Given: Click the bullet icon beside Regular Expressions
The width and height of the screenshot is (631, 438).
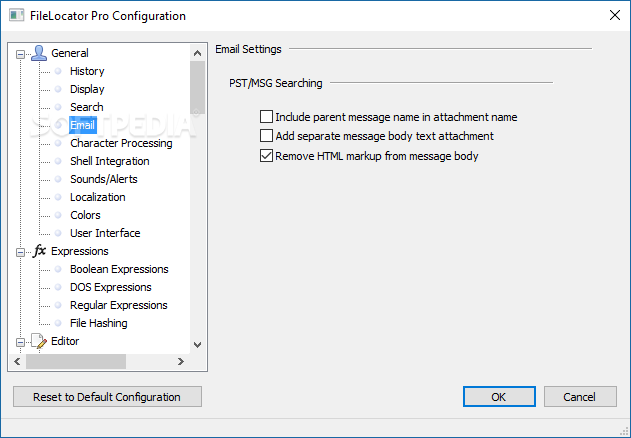Looking at the screenshot, I should (x=58, y=305).
